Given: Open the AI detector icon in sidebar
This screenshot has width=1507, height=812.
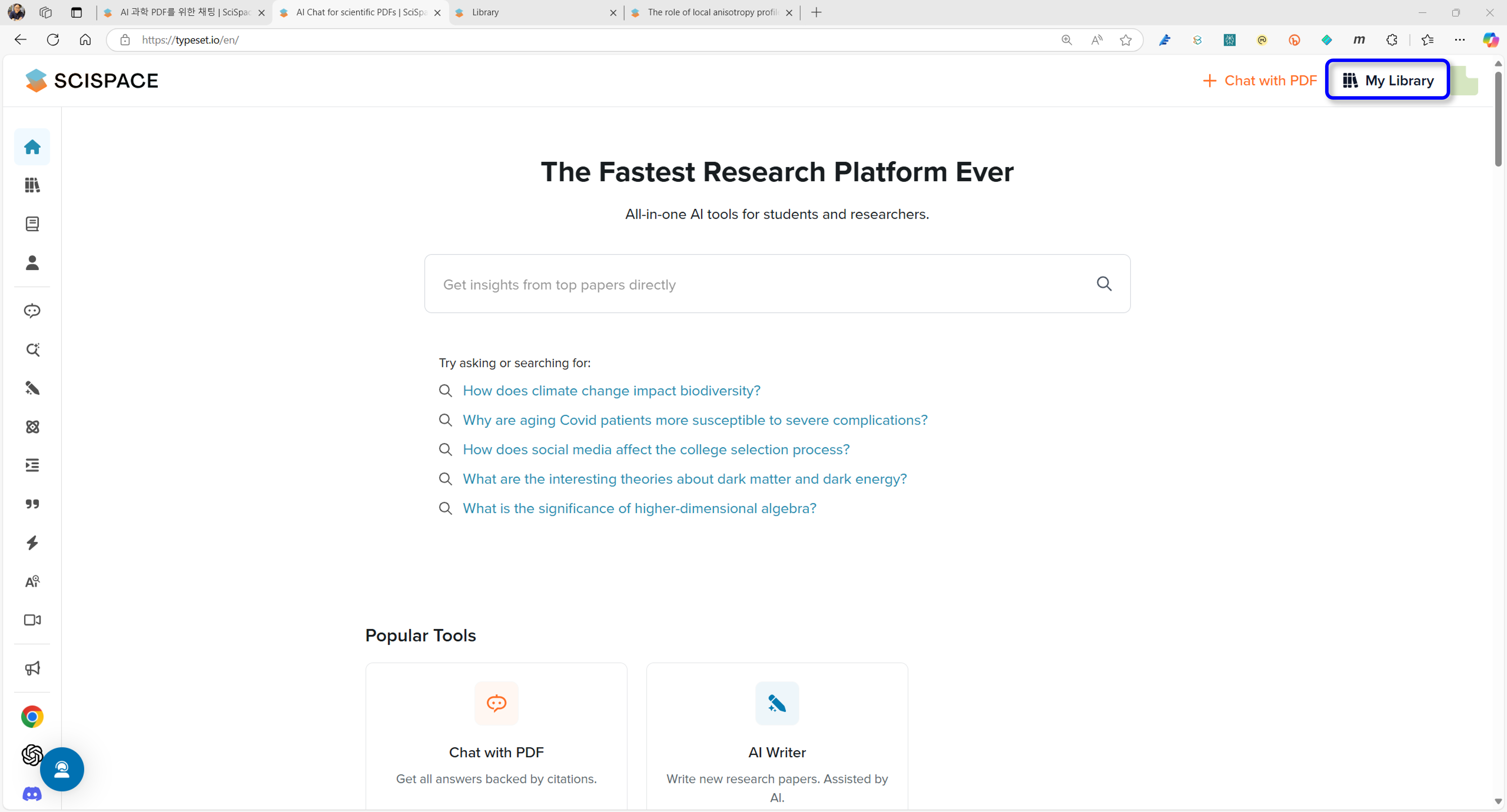Looking at the screenshot, I should [32, 581].
